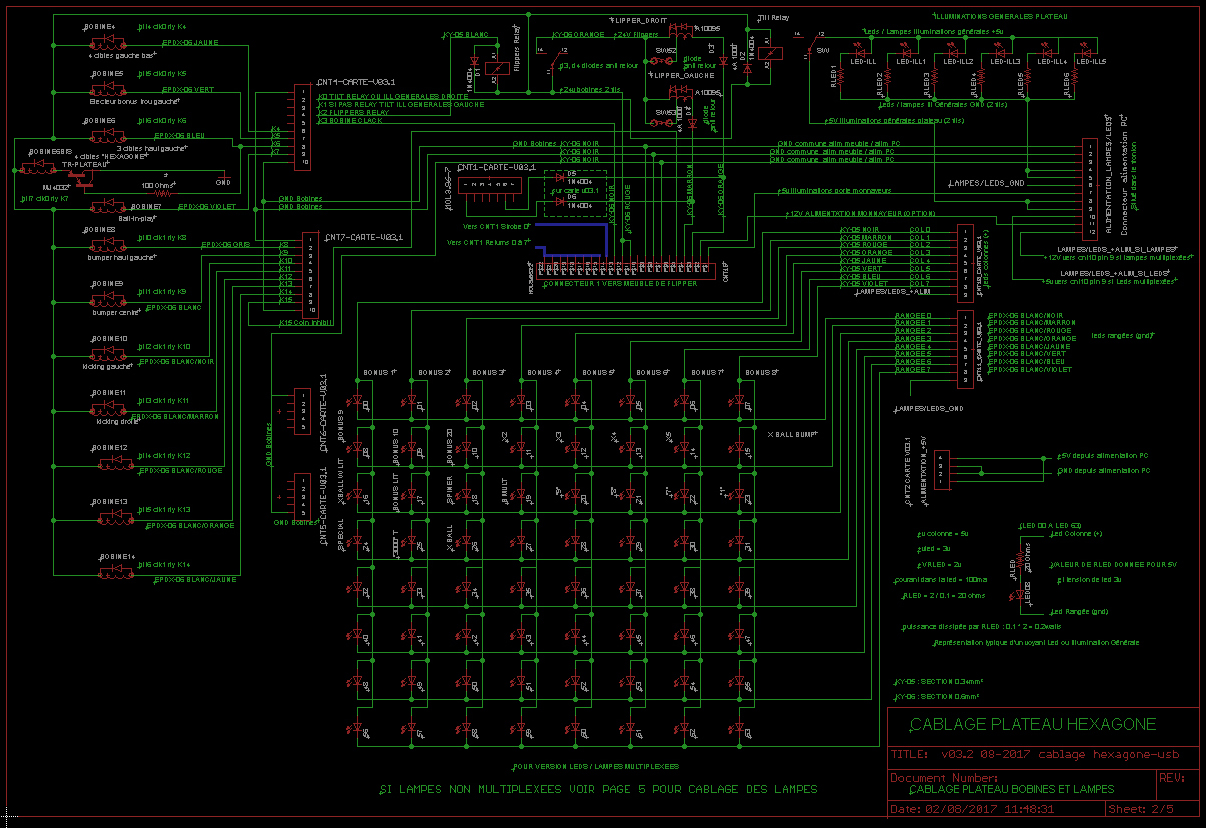
Task: Click the CABLAGE PLATEAU HEXAGONE title text
Action: point(1032,724)
